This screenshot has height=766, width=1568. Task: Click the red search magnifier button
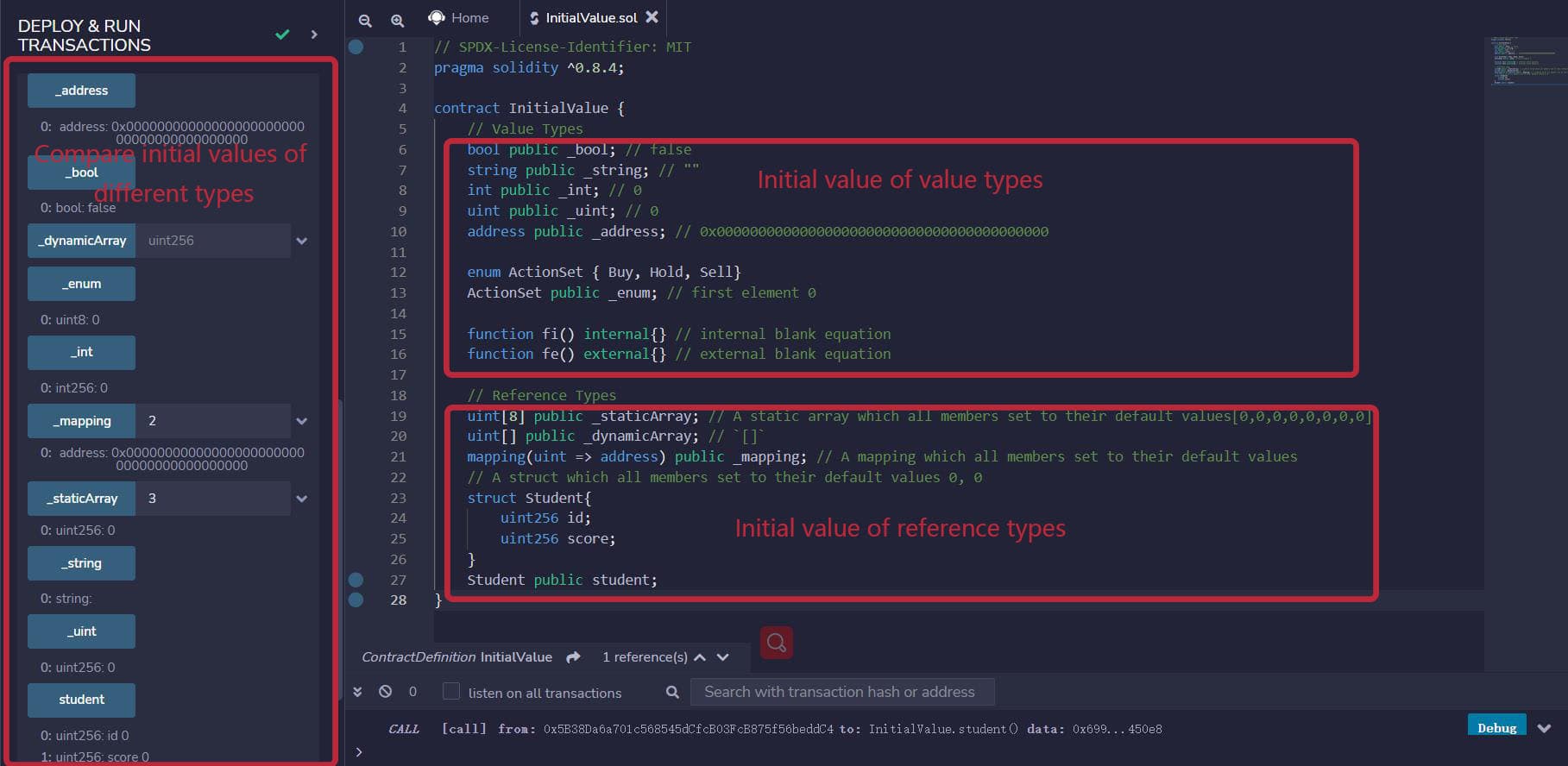[777, 643]
